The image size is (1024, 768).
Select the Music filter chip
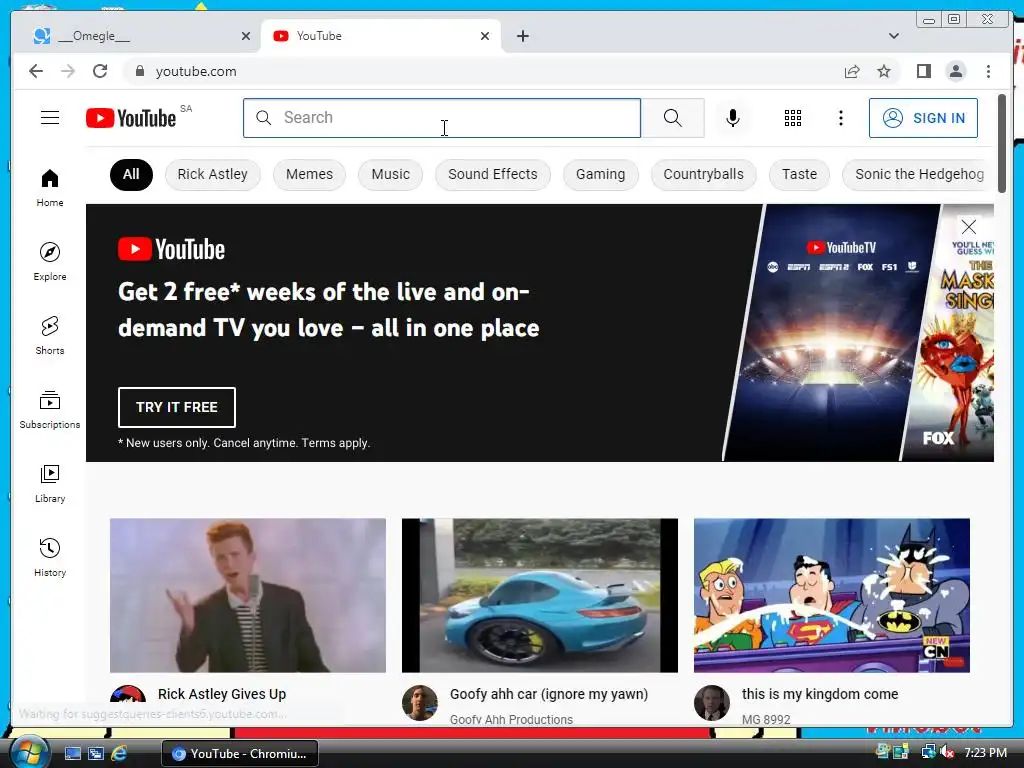pos(391,174)
